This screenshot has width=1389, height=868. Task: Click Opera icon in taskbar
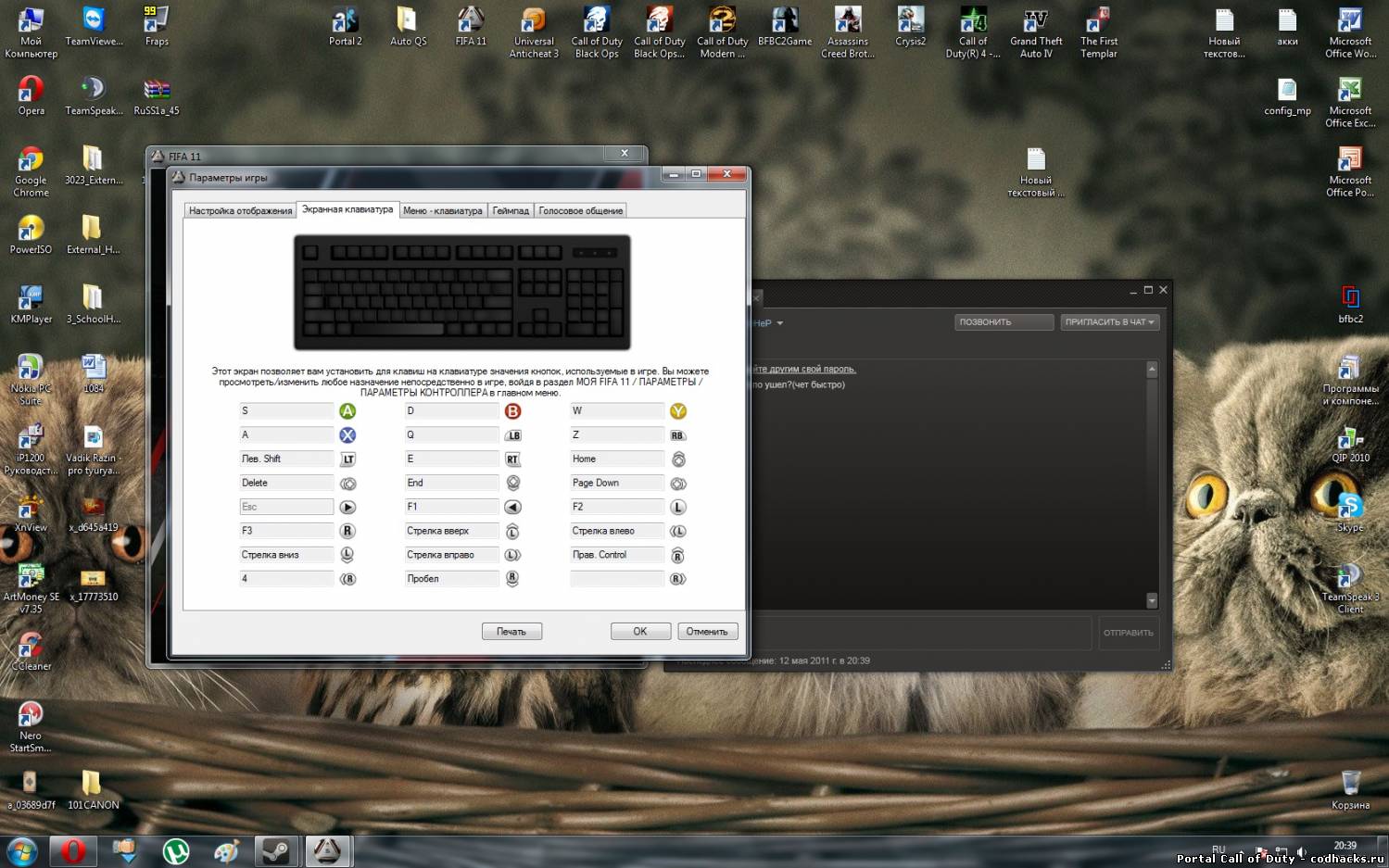[73, 850]
